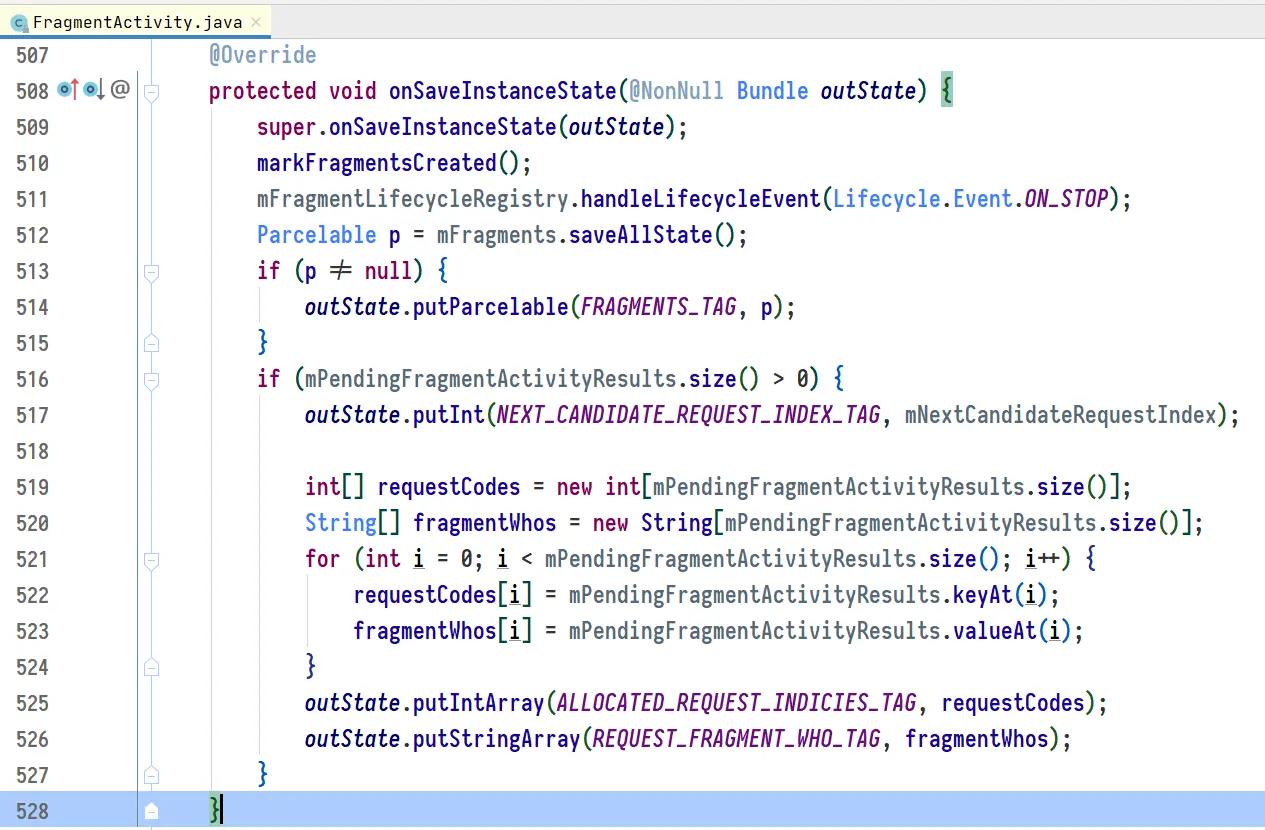Click line number 526 in the gutter

pyautogui.click(x=32, y=739)
